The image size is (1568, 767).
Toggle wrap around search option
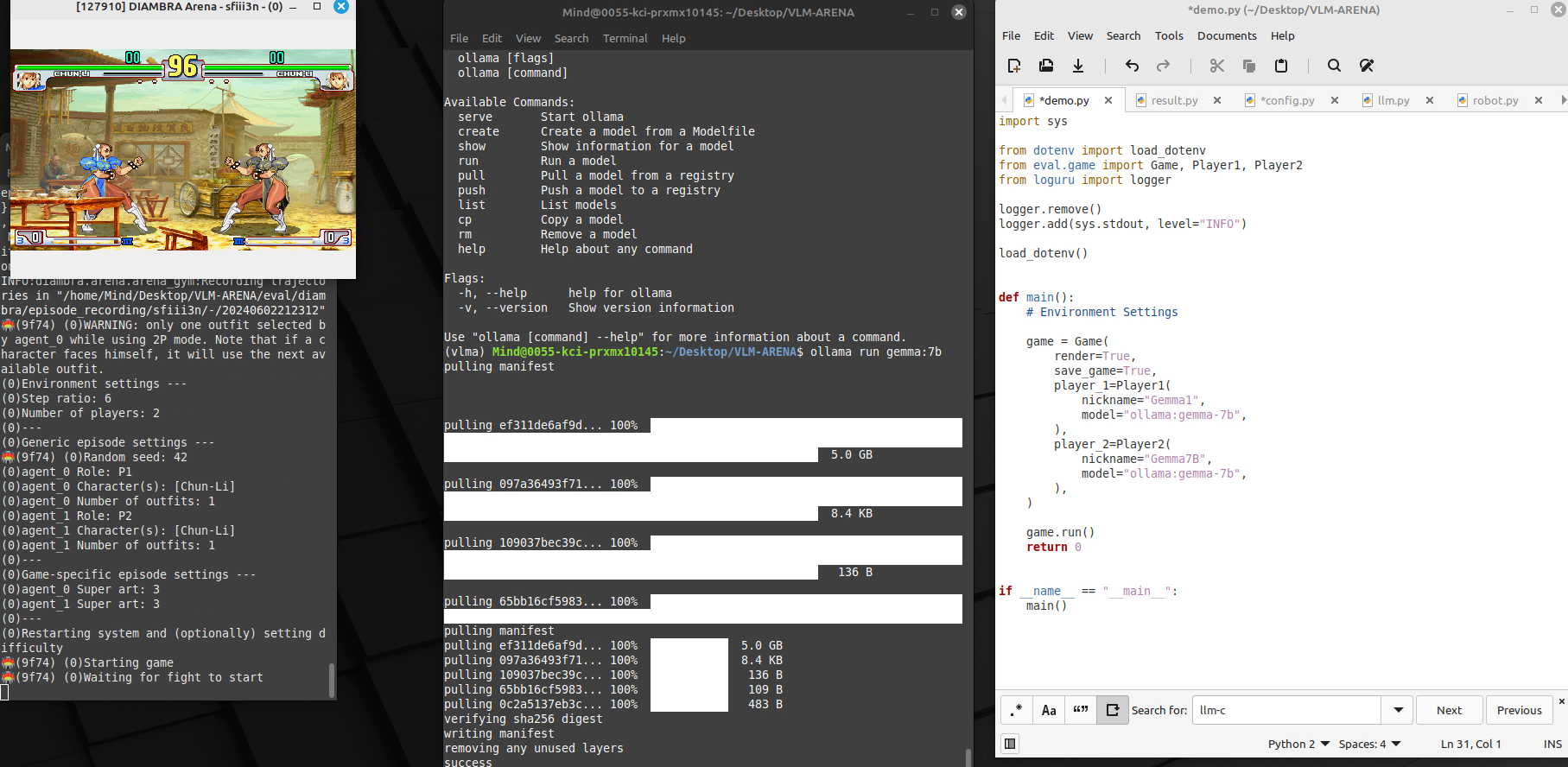coord(1113,710)
